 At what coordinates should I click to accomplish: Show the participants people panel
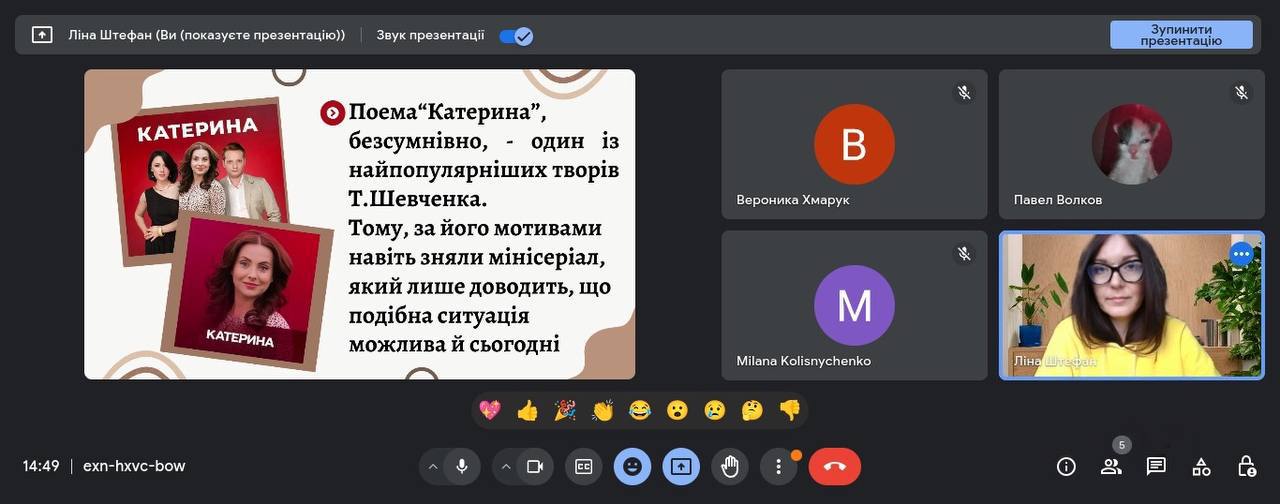point(1111,466)
